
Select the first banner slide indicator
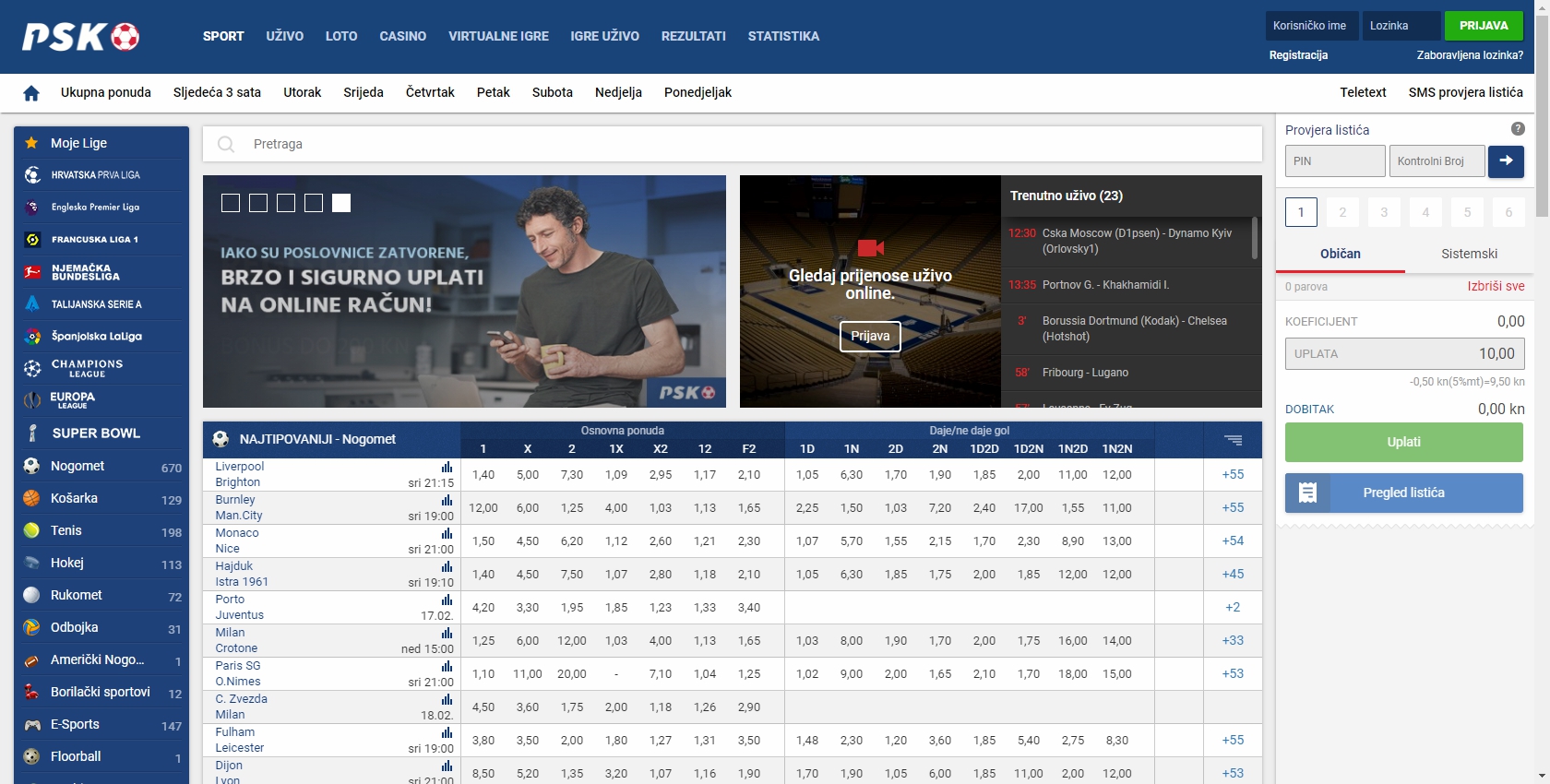(231, 203)
